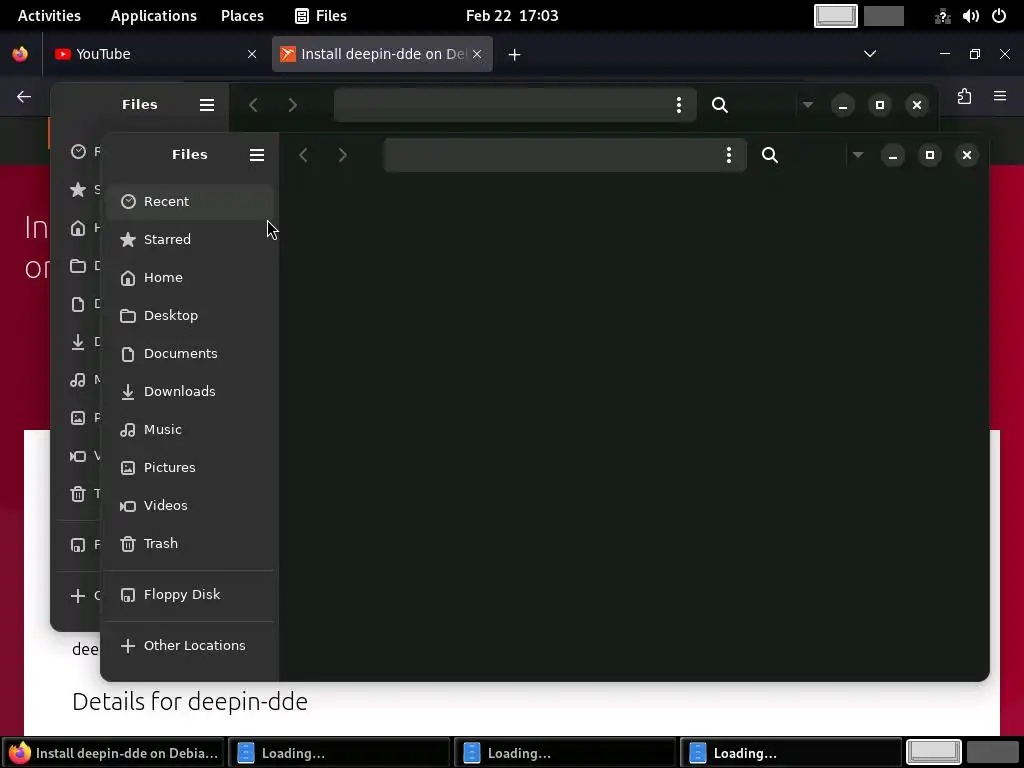
Task: Click Music note icon in back Files sidebar
Action: point(78,379)
